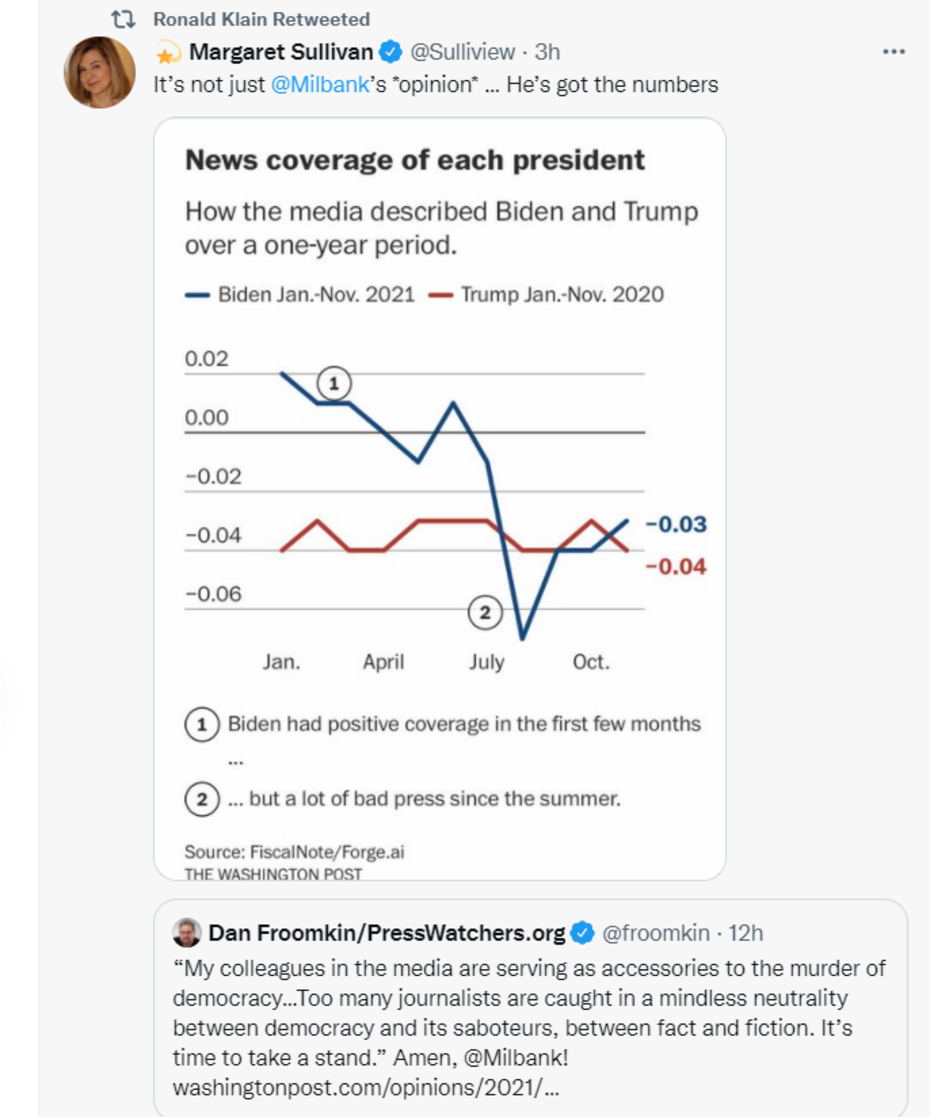This screenshot has height=1117, width=930.
Task: Click the 3h tweet timestamp
Action: click(547, 52)
